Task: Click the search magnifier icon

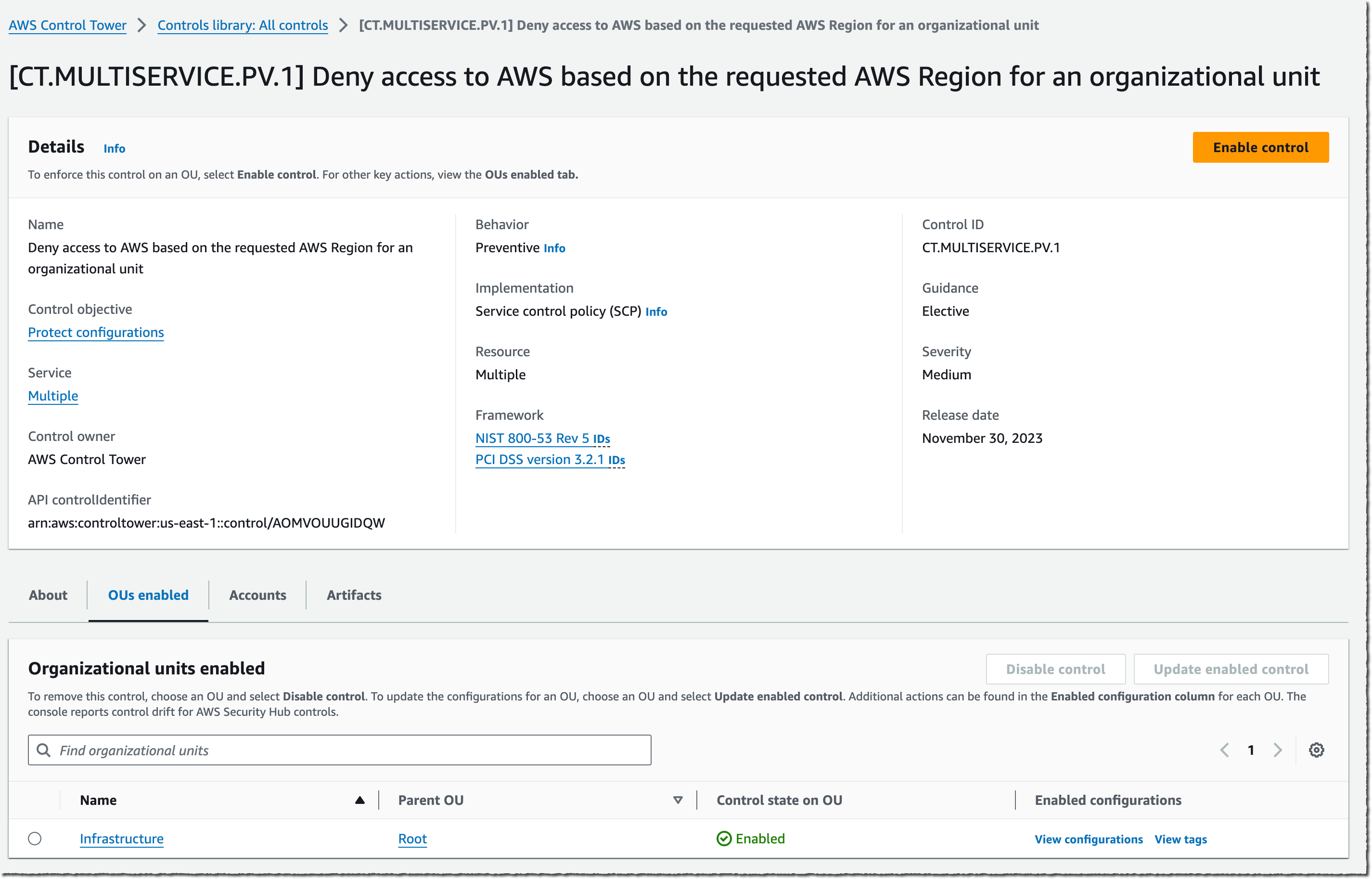Action: point(43,750)
